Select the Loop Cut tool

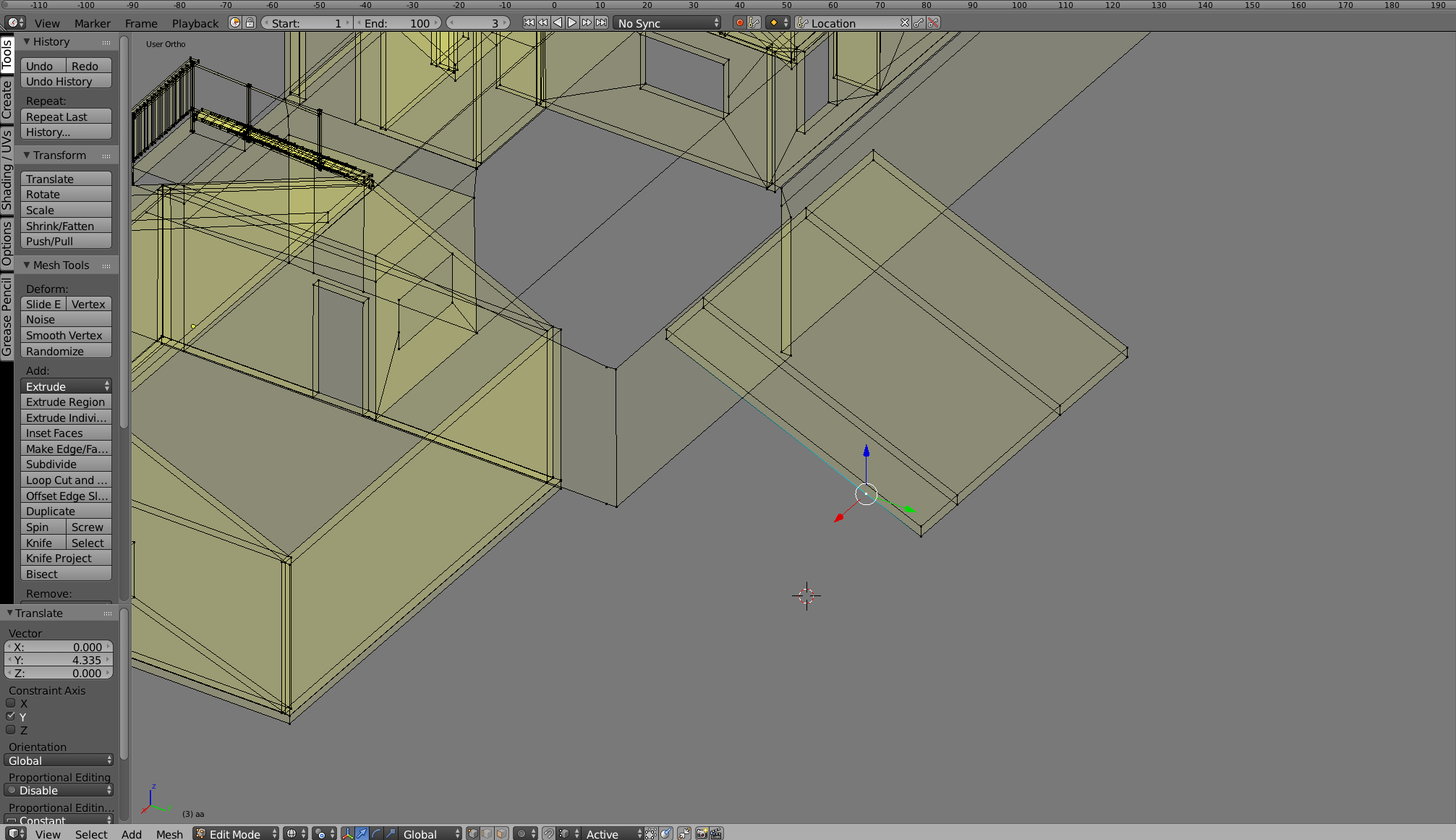point(65,480)
